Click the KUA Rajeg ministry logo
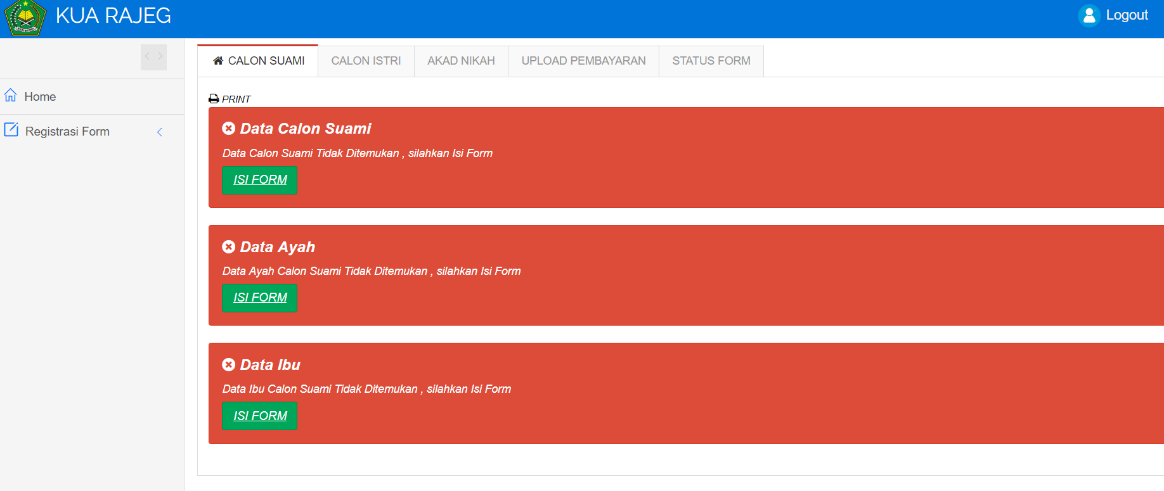The width and height of the screenshot is (1164, 491). 25,18
